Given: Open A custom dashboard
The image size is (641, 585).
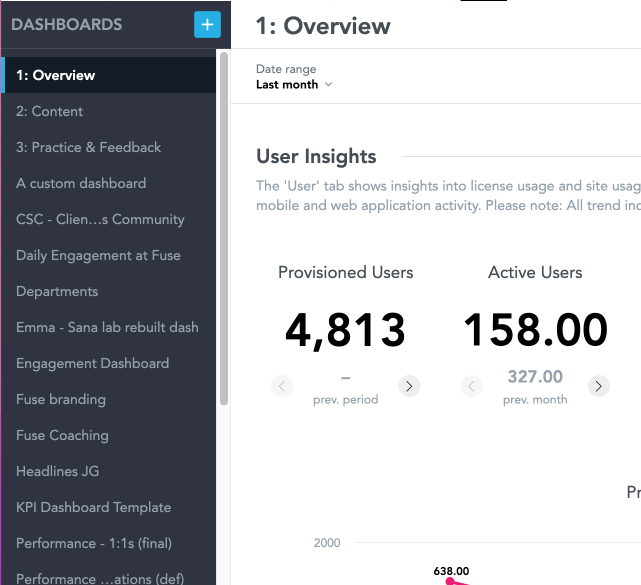Looking at the screenshot, I should click(x=81, y=183).
